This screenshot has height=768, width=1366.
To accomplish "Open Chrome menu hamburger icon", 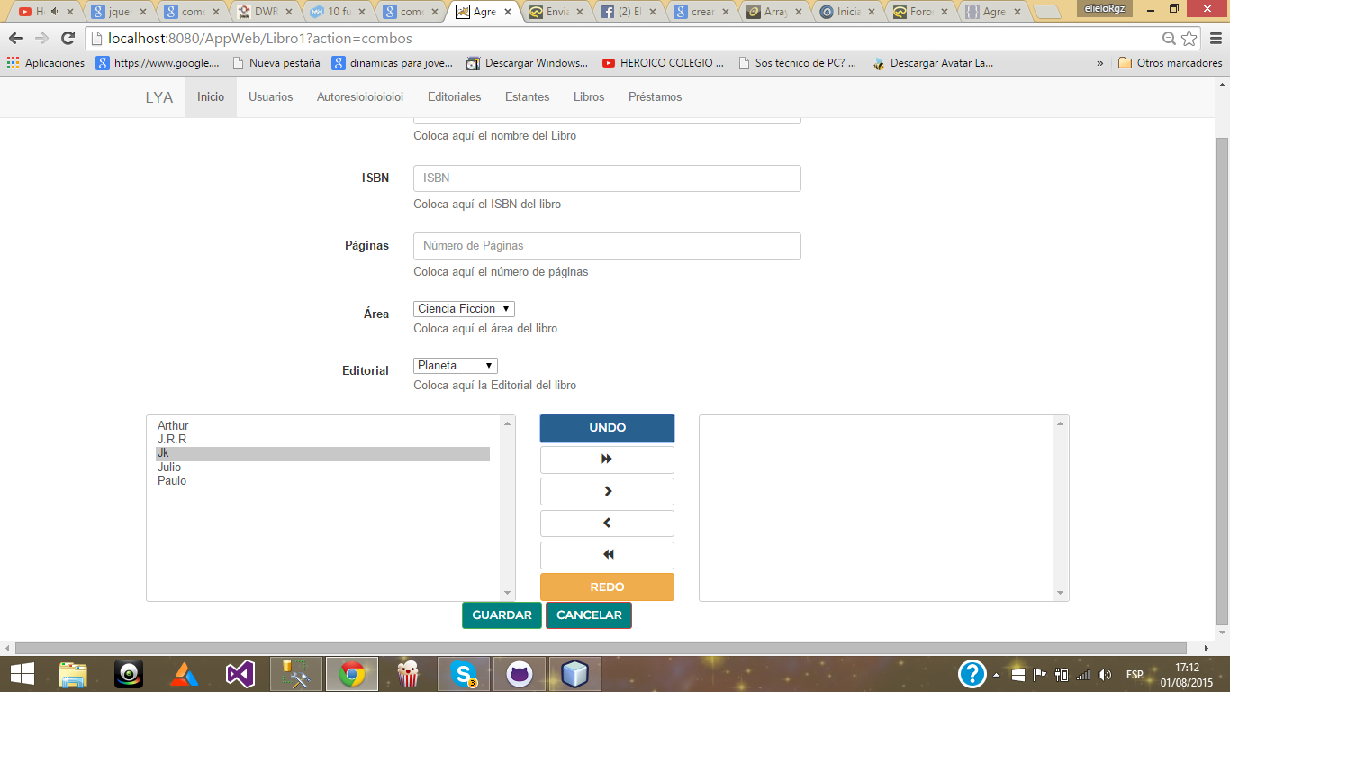I will (1216, 38).
